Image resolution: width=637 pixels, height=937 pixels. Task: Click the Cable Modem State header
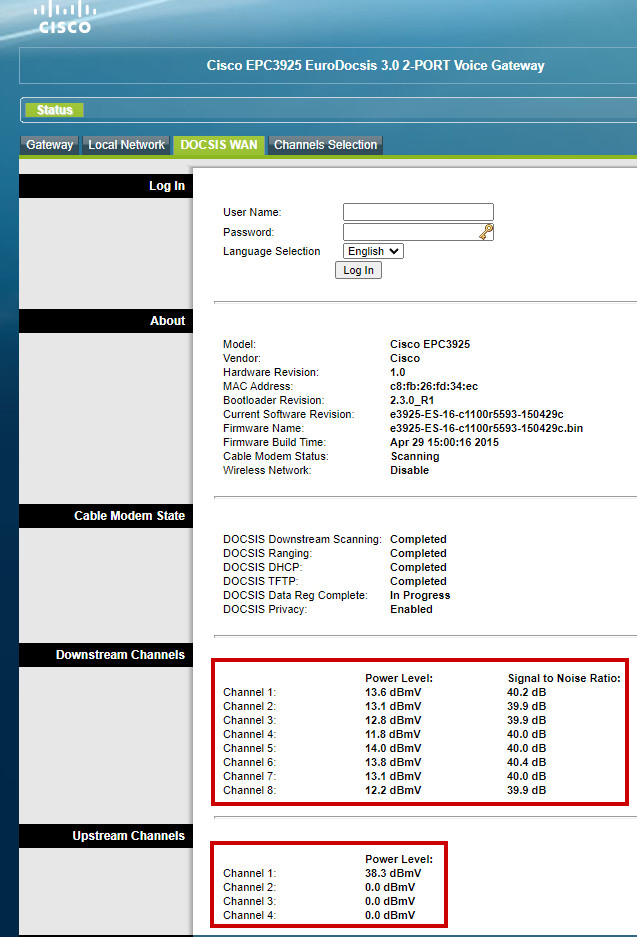coord(105,516)
